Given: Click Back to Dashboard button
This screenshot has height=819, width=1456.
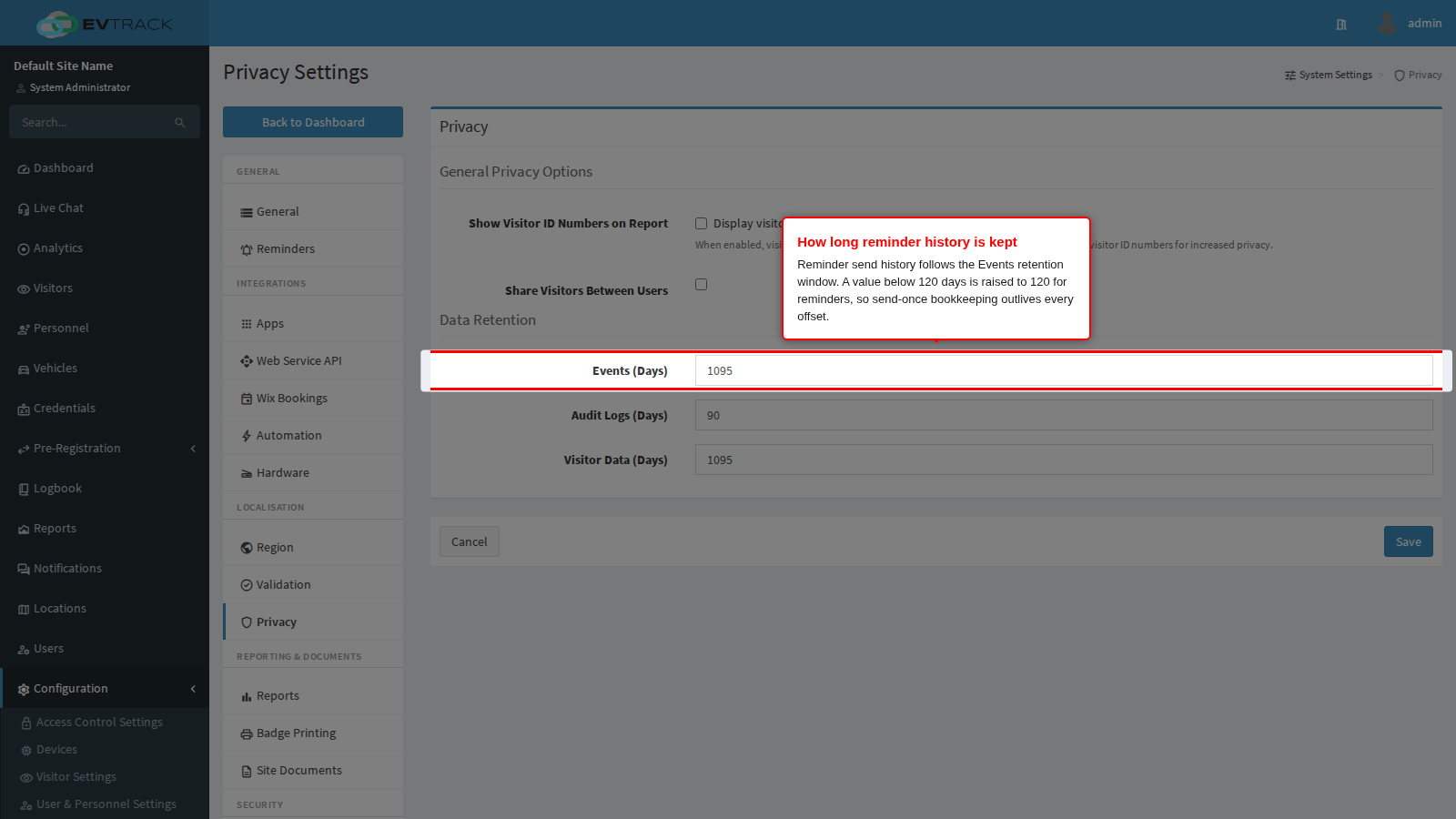Looking at the screenshot, I should point(313,122).
